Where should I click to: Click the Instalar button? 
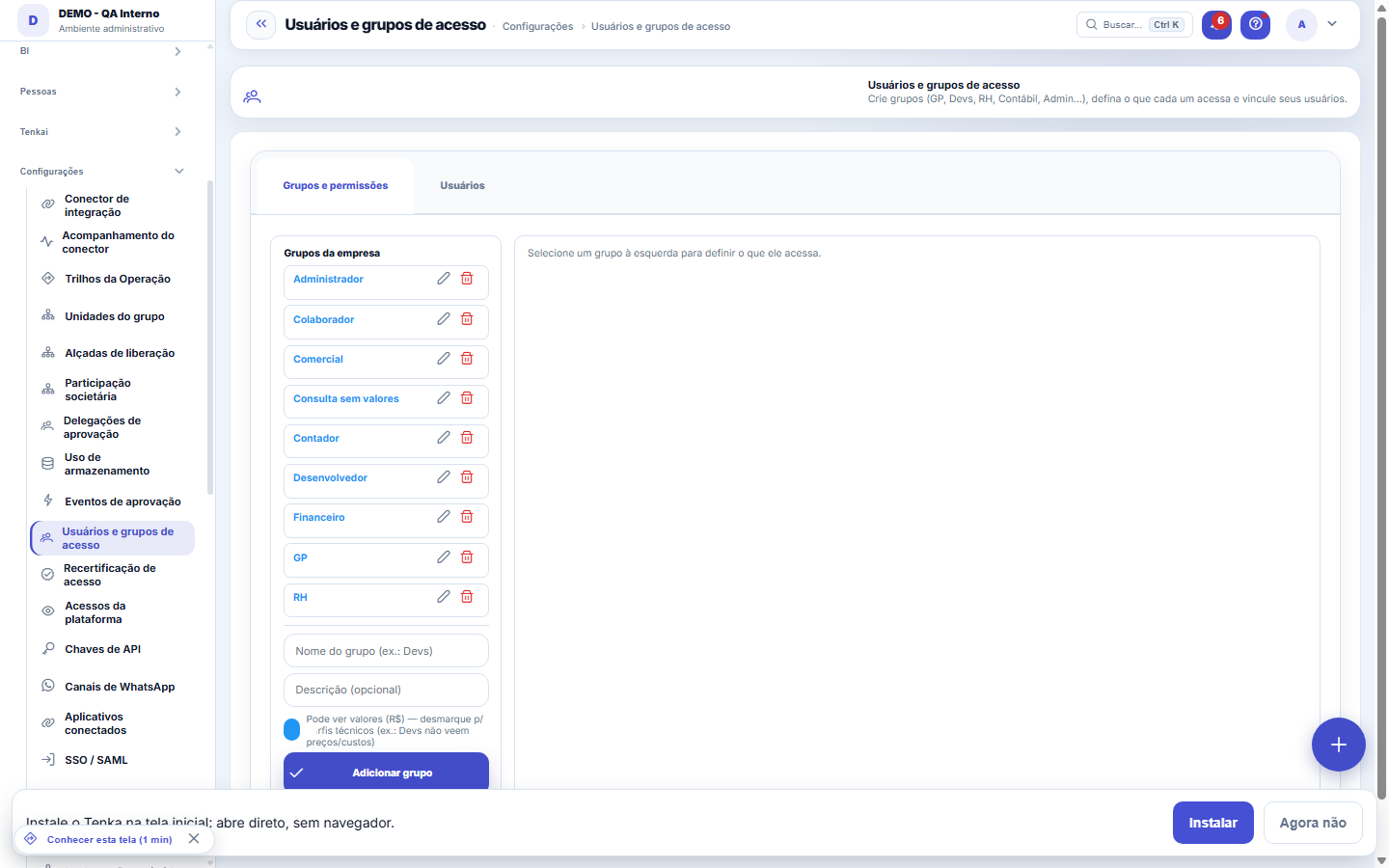1213,823
